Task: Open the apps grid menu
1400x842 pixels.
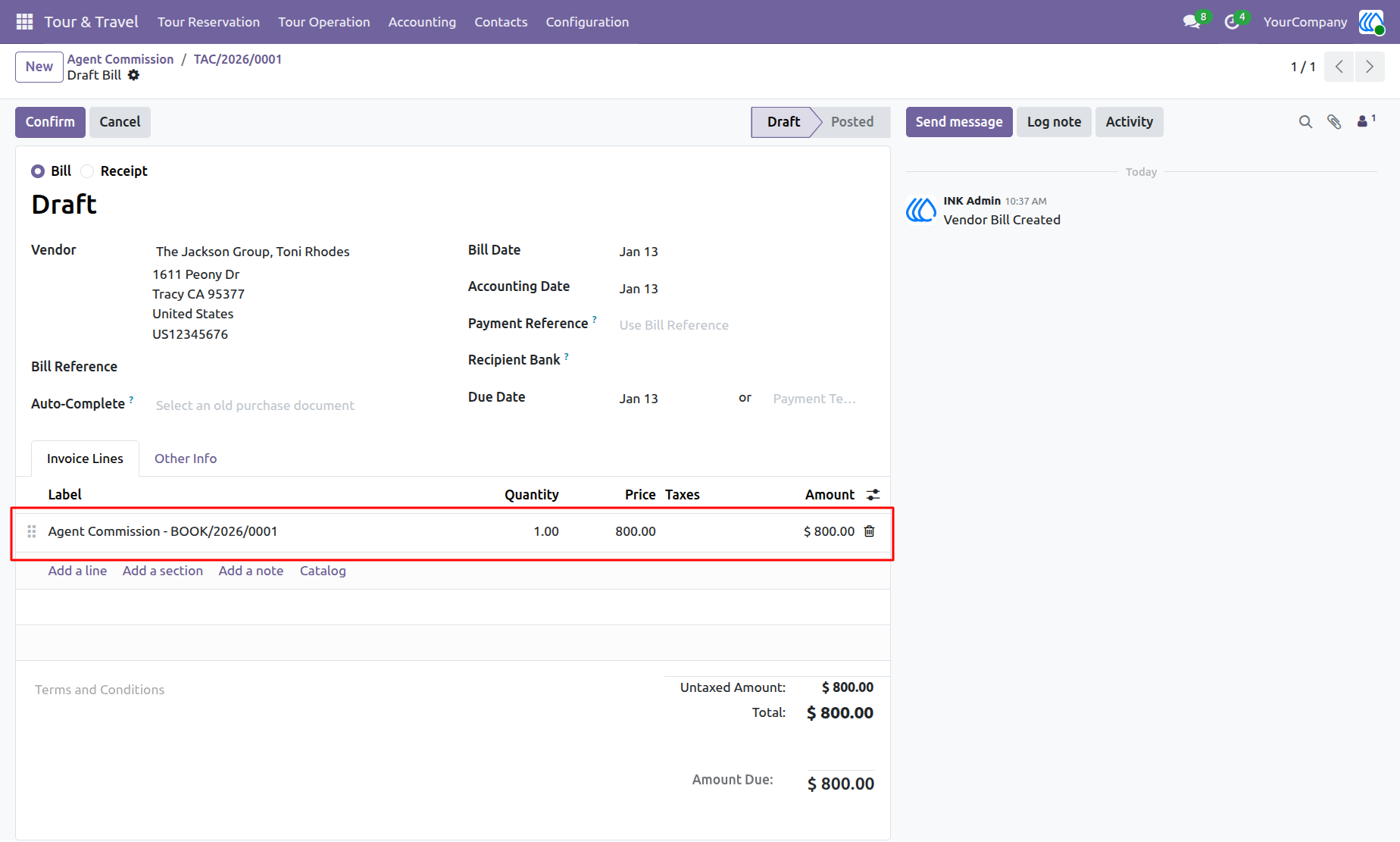Action: 24,22
